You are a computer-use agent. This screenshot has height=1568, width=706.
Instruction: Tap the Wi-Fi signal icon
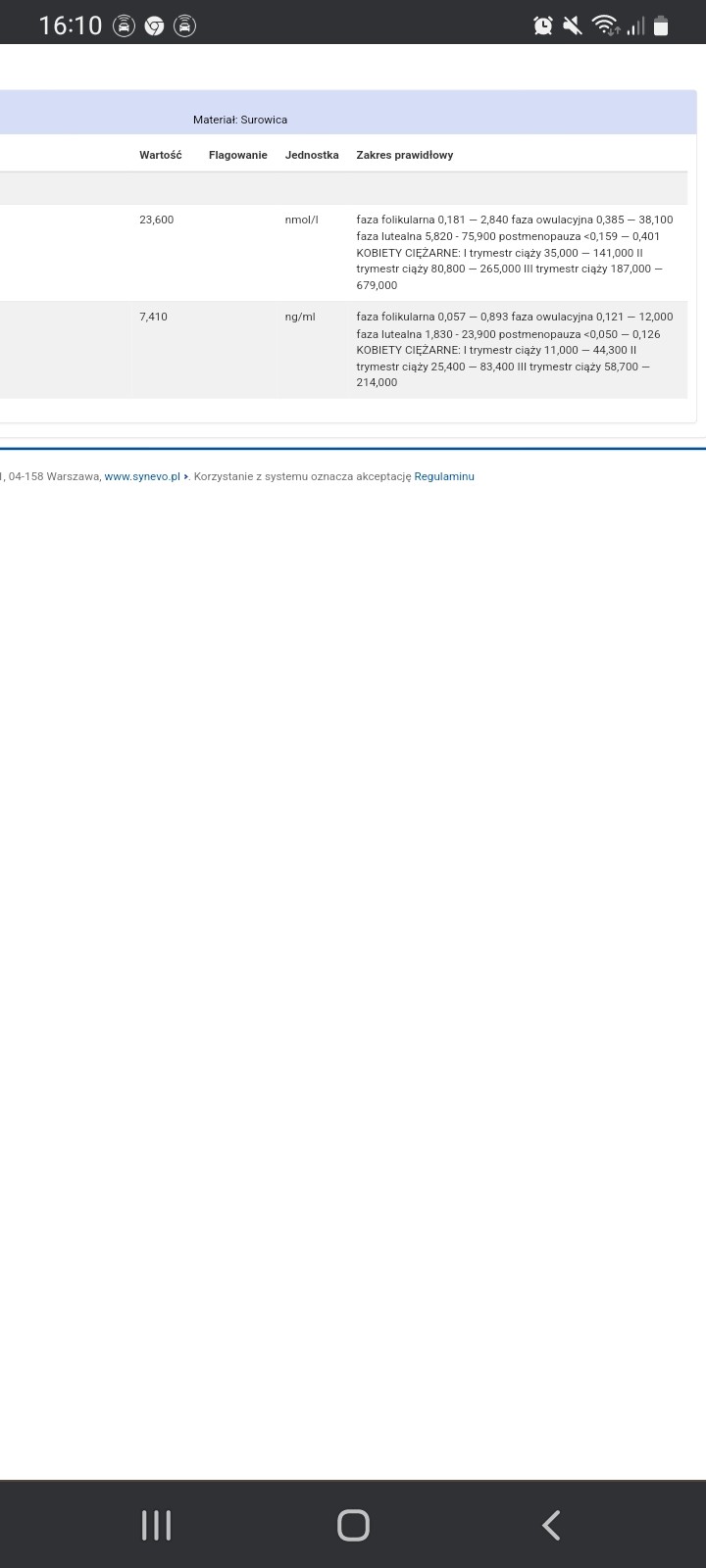pos(605,26)
